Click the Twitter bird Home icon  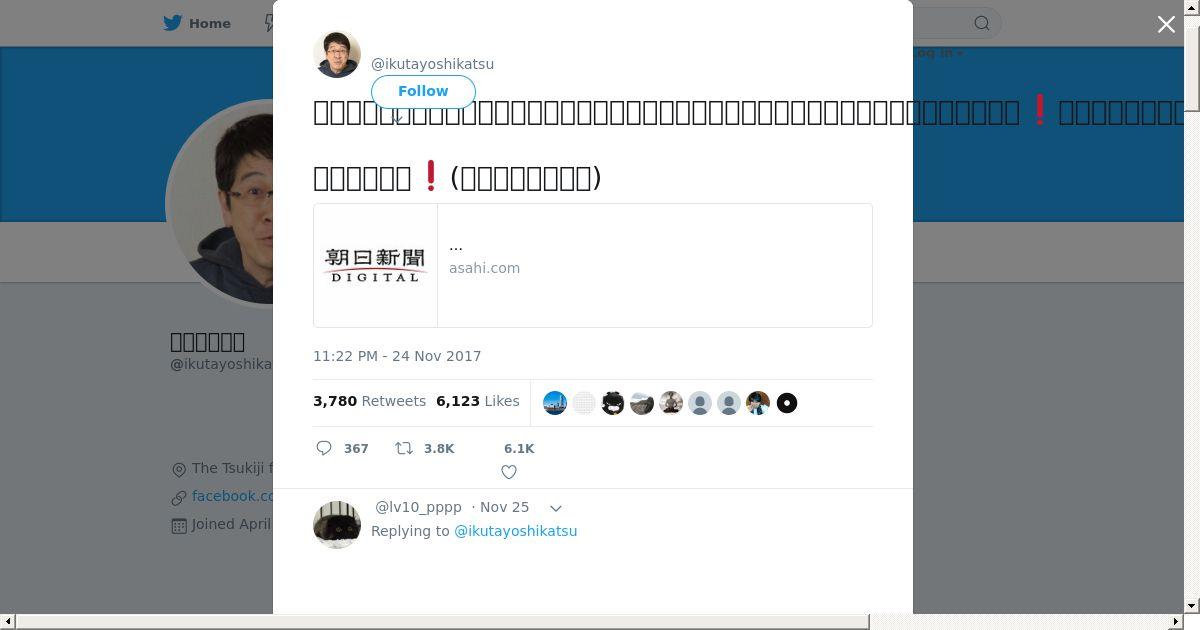point(173,23)
